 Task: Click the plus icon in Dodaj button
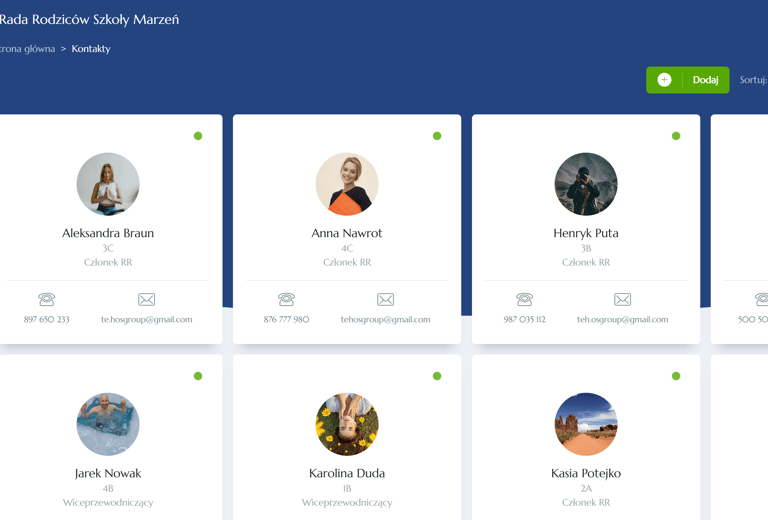pyautogui.click(x=664, y=80)
